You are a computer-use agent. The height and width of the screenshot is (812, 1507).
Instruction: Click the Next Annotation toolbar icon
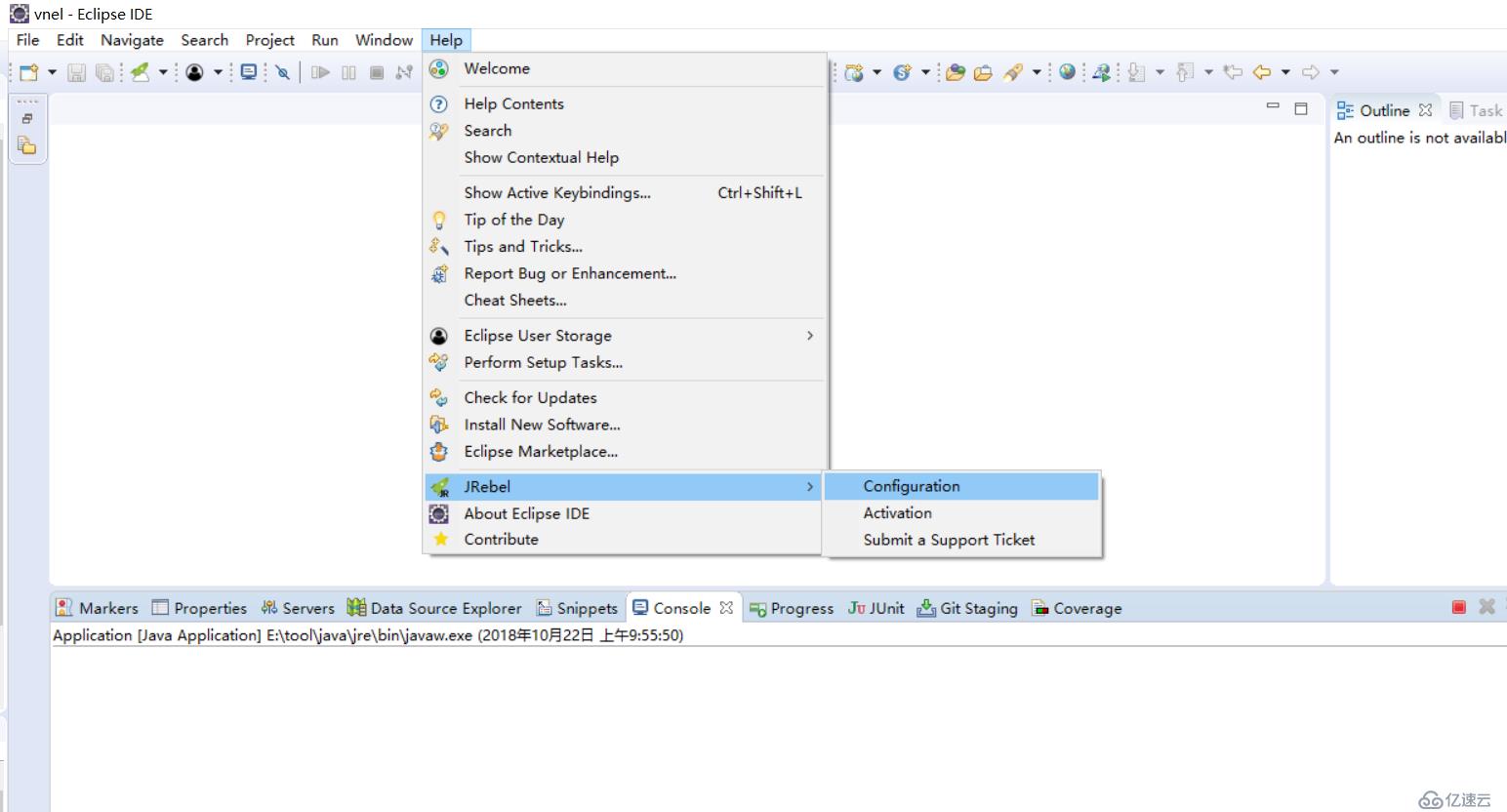(x=1137, y=72)
